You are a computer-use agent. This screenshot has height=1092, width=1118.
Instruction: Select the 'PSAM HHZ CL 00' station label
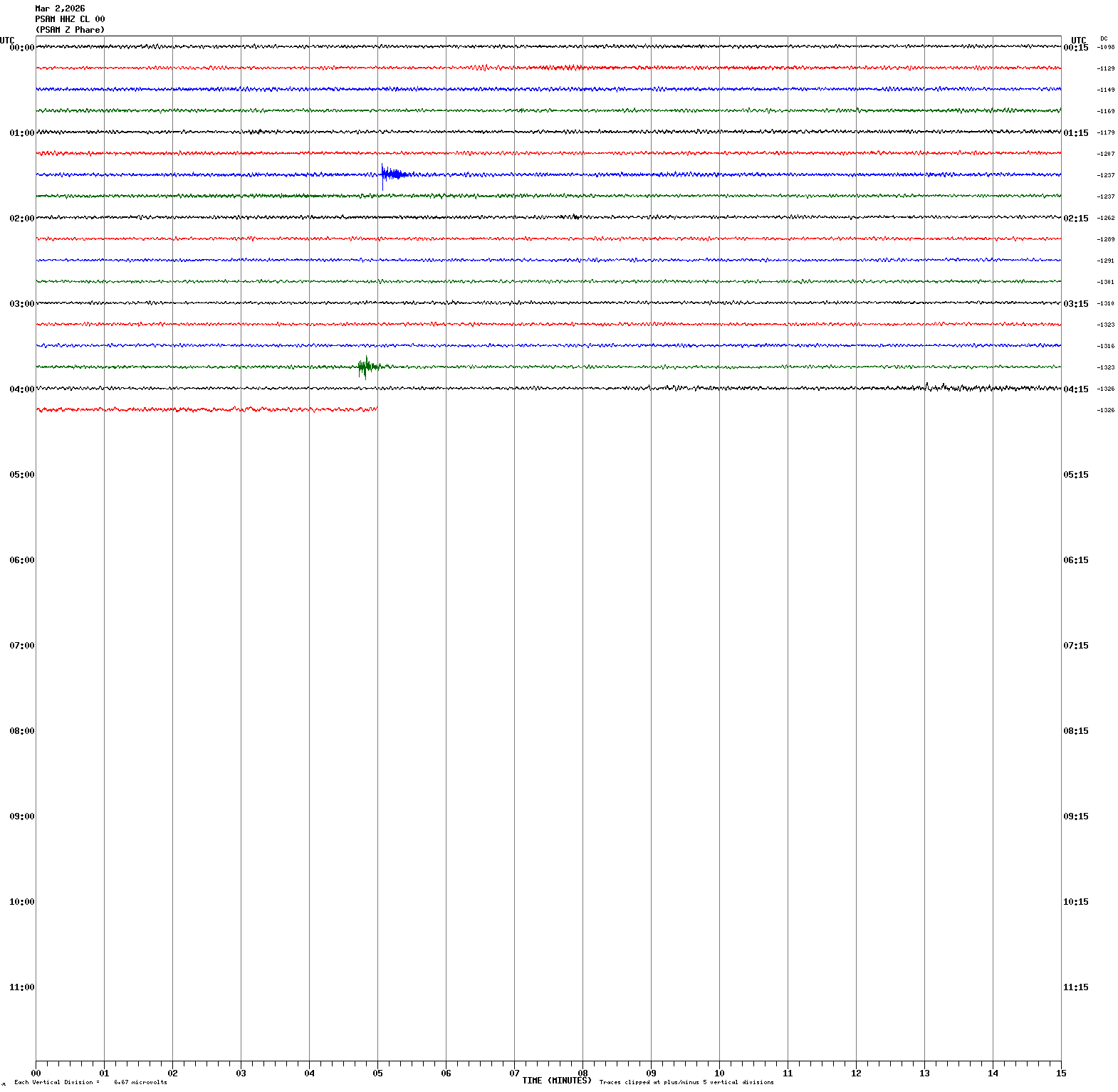click(x=70, y=19)
